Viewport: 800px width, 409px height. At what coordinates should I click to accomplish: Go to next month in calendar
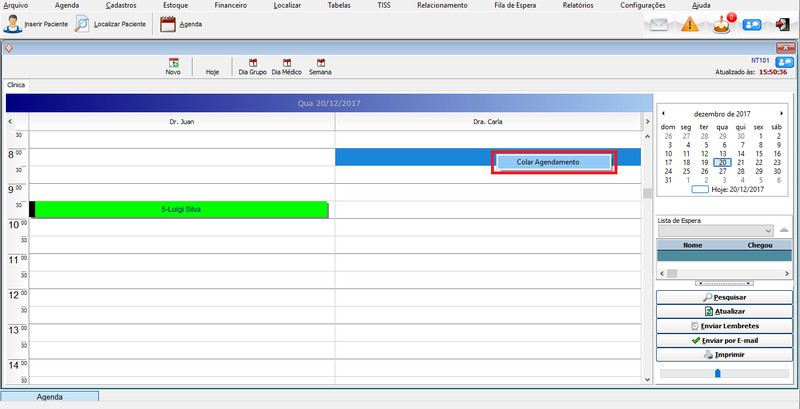point(781,113)
